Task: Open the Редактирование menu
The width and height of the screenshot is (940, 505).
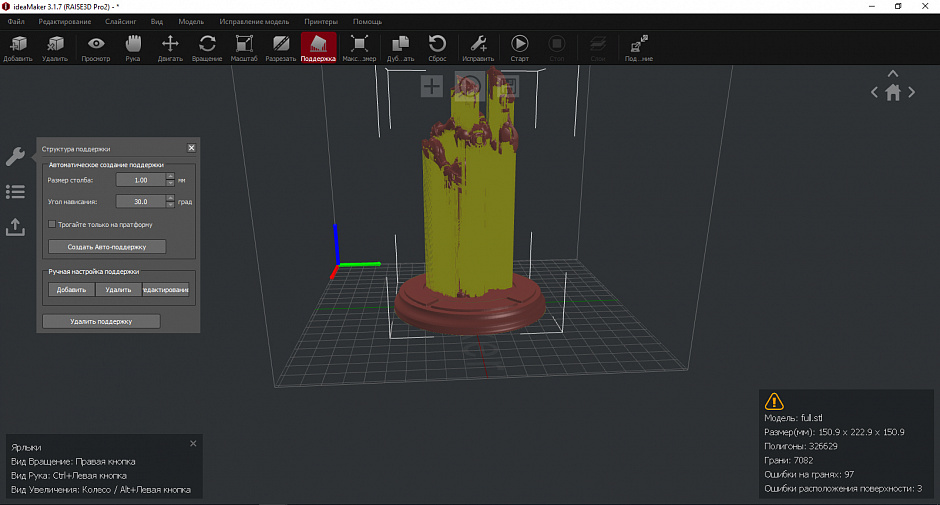Action: click(65, 22)
